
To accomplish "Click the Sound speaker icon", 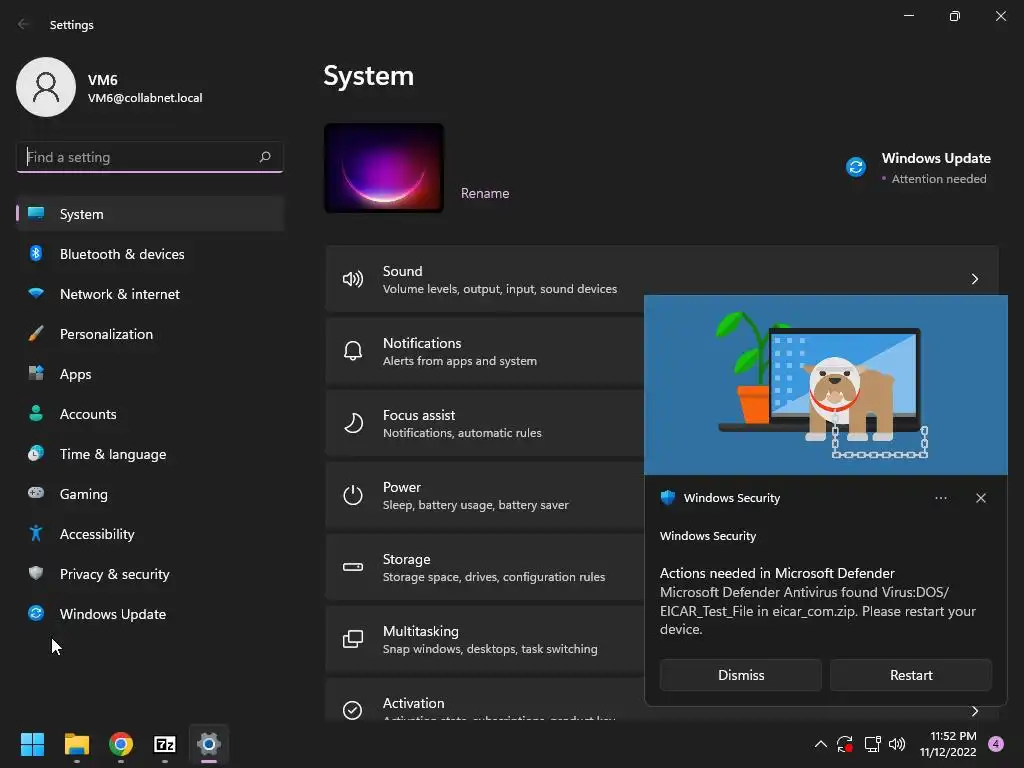I will coord(353,280).
